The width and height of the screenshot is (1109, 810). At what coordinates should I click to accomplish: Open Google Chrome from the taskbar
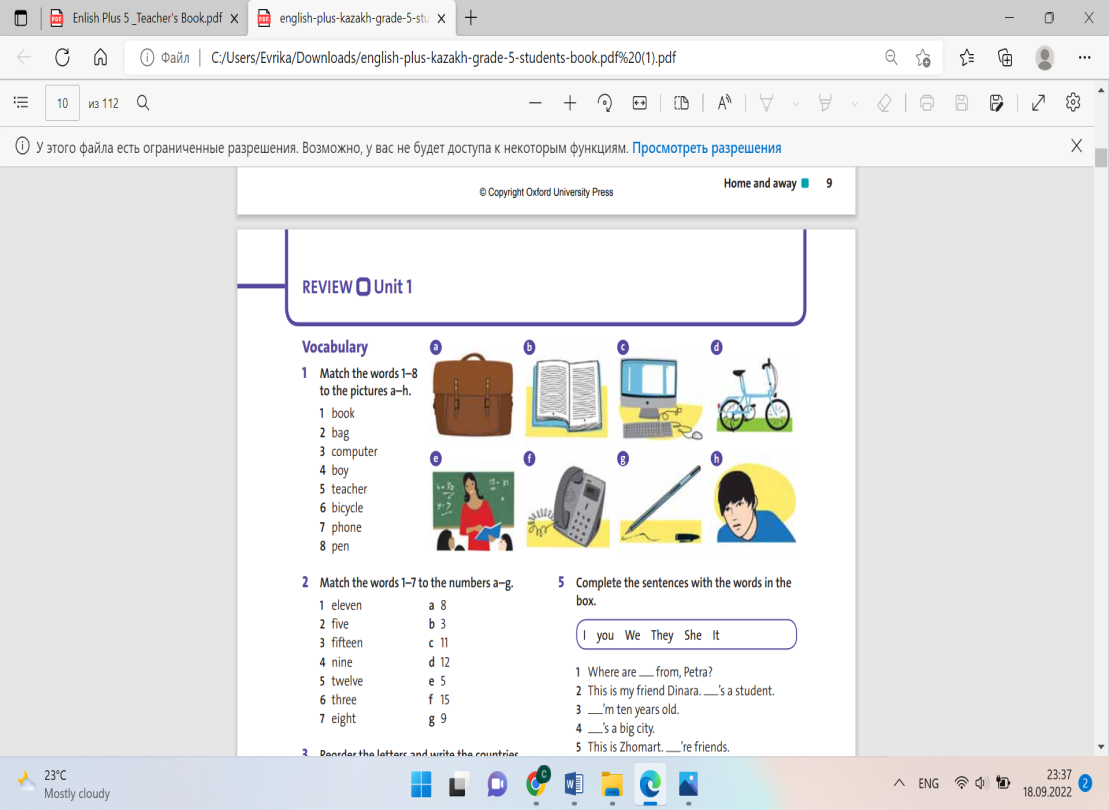tap(537, 782)
